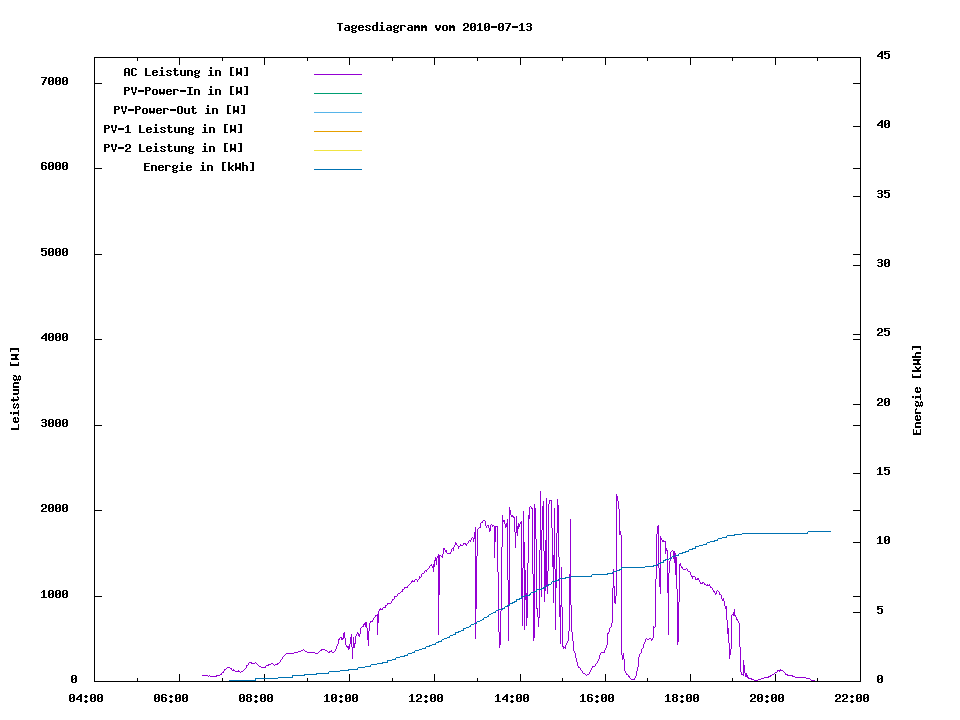
Task: Click the 7000 tick label on left axis
Action: click(x=54, y=82)
